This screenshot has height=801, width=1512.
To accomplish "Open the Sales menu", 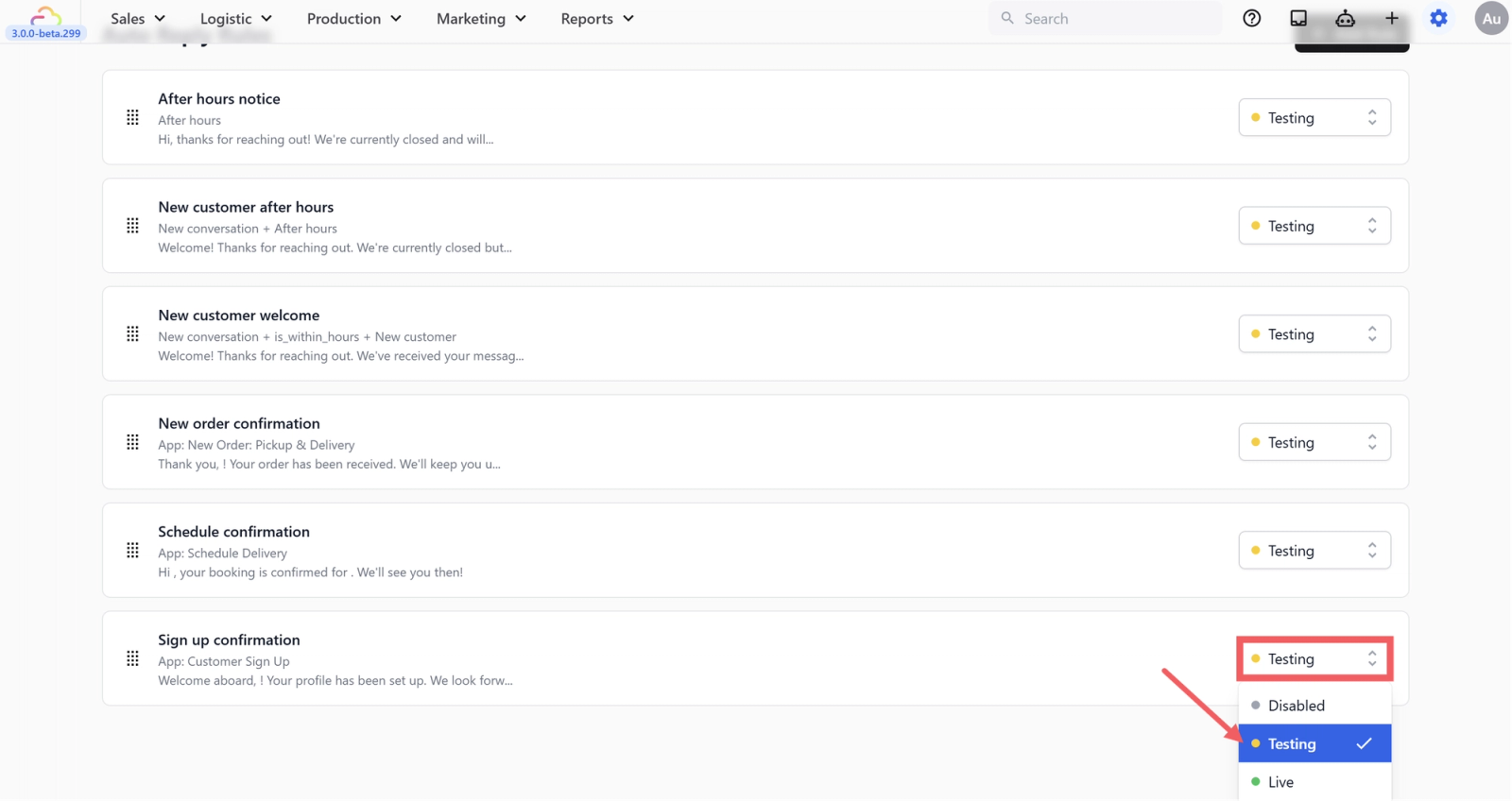I will [138, 18].
